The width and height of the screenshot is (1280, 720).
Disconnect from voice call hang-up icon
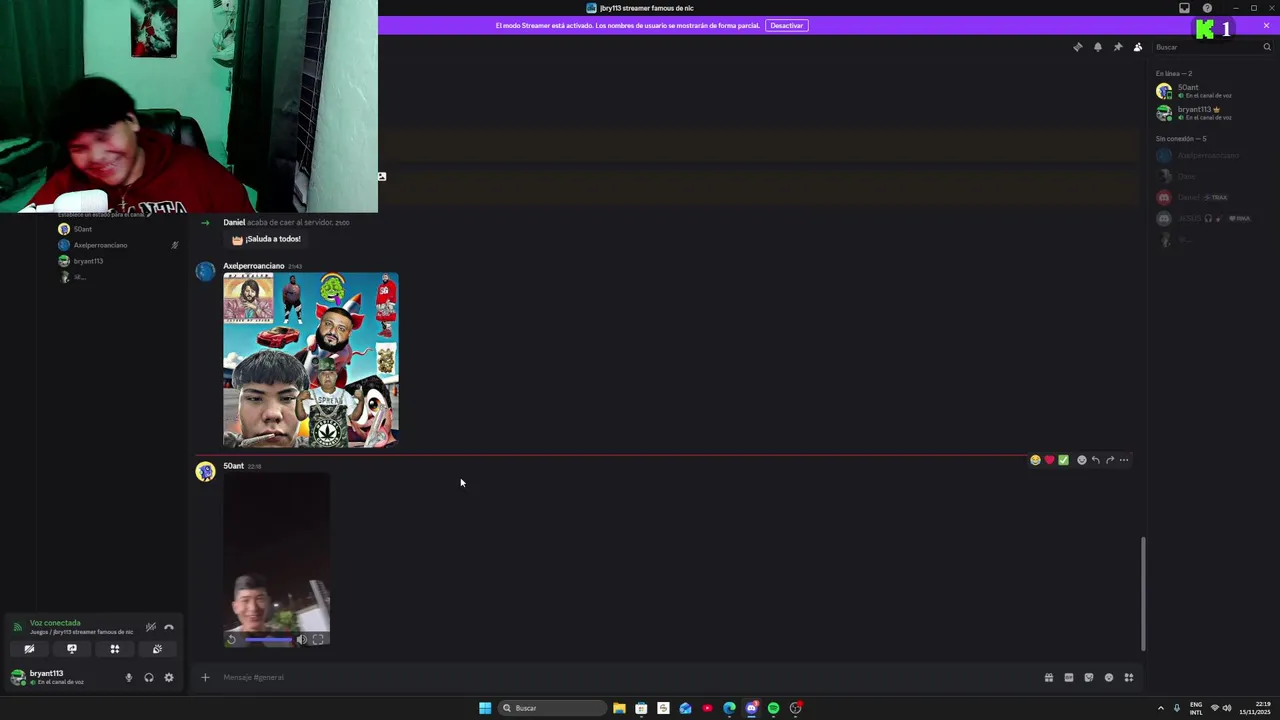click(169, 627)
